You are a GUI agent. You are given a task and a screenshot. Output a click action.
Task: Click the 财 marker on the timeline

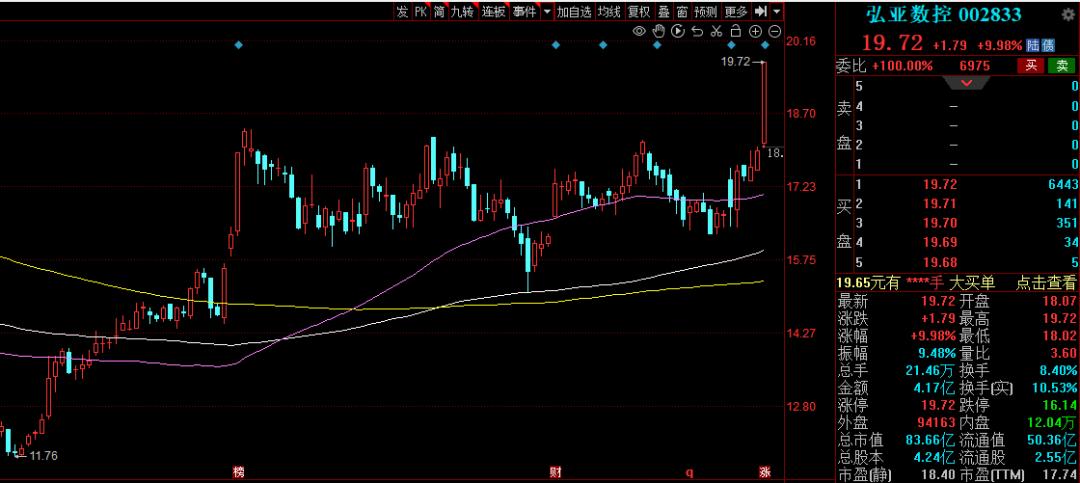[555, 471]
